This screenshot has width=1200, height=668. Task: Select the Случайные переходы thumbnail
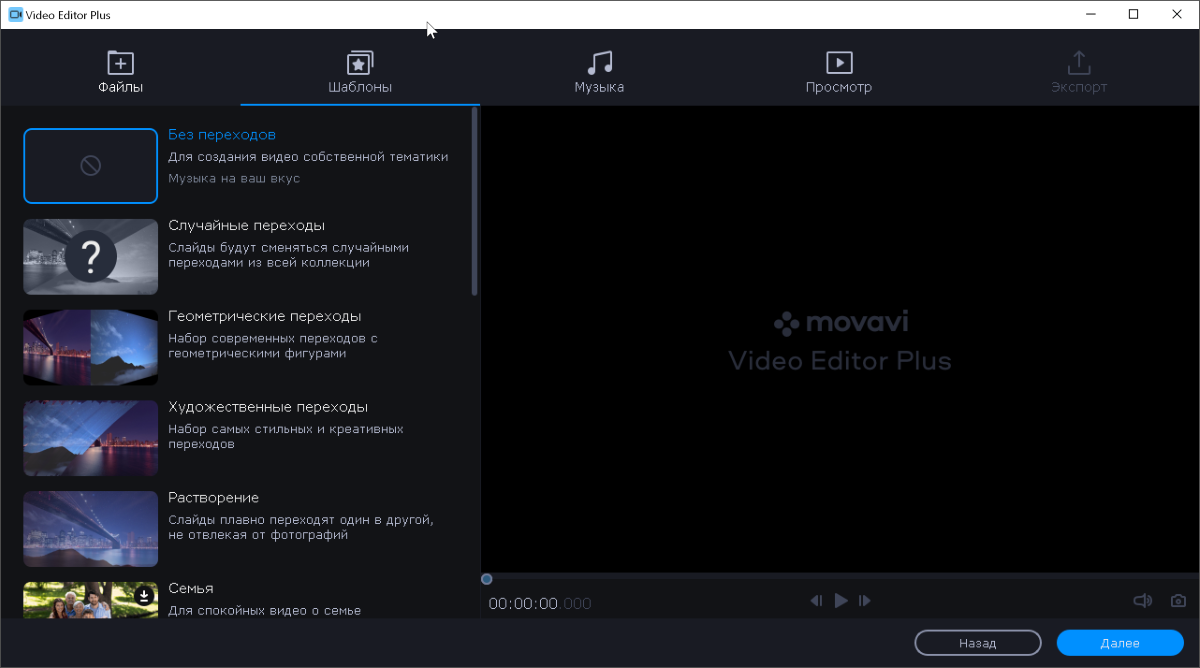[91, 257]
